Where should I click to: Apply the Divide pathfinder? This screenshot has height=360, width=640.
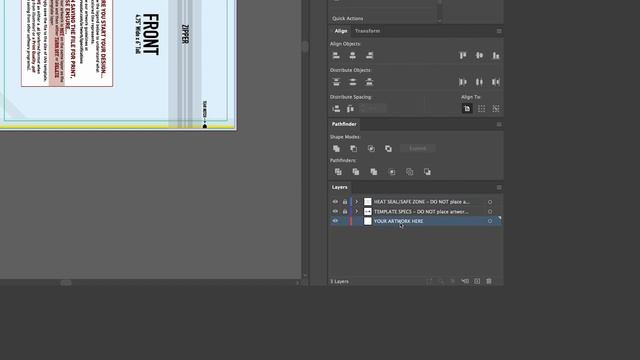click(x=338, y=172)
